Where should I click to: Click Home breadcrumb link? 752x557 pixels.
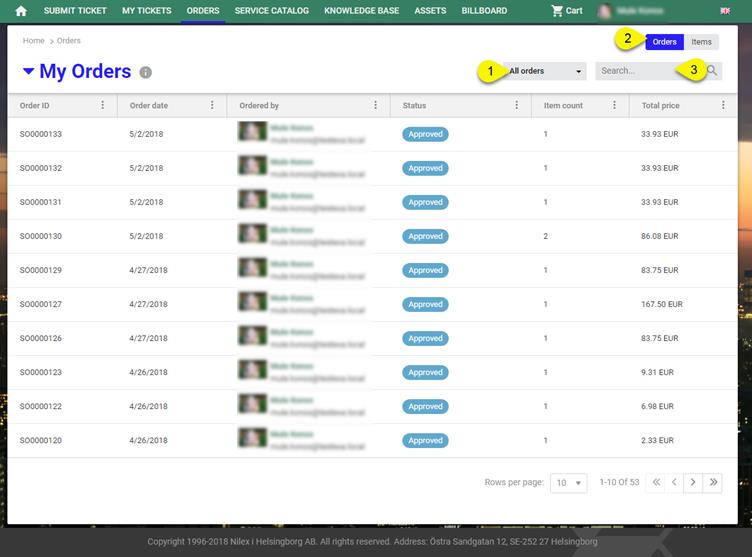[34, 41]
